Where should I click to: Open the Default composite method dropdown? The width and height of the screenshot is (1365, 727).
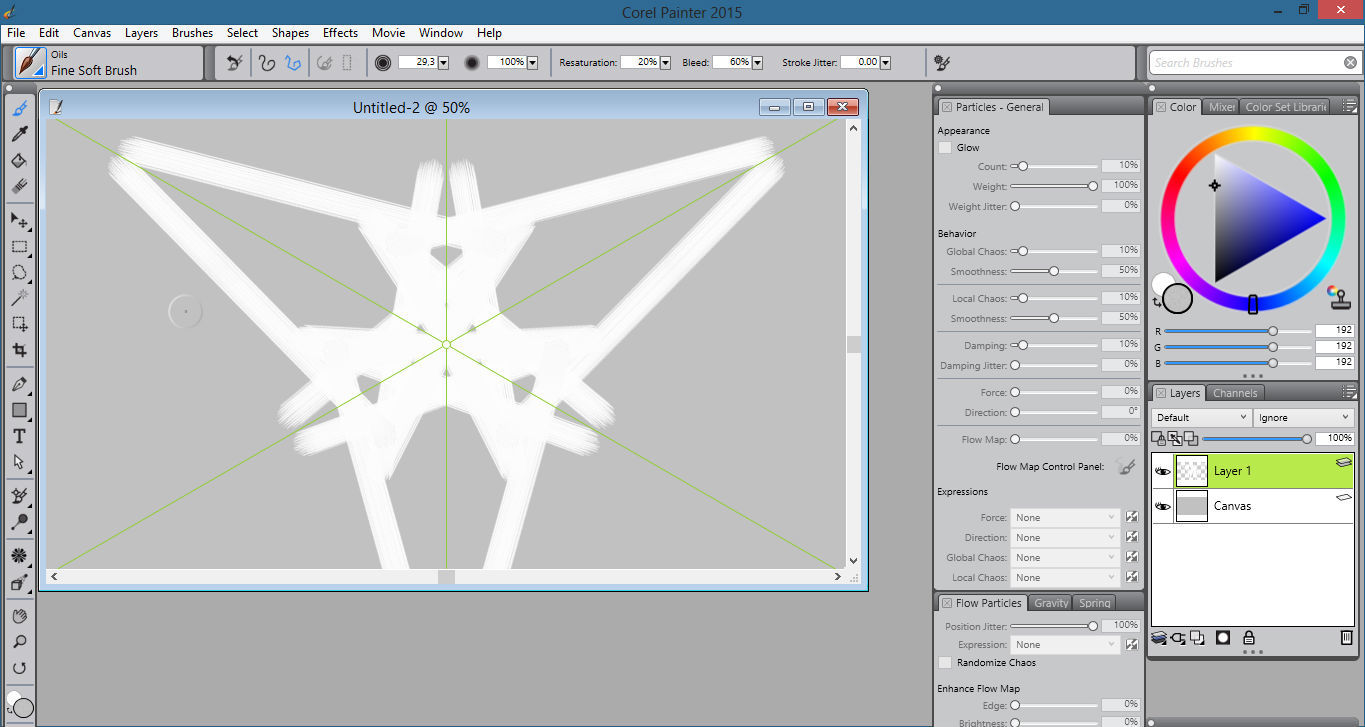pyautogui.click(x=1201, y=417)
